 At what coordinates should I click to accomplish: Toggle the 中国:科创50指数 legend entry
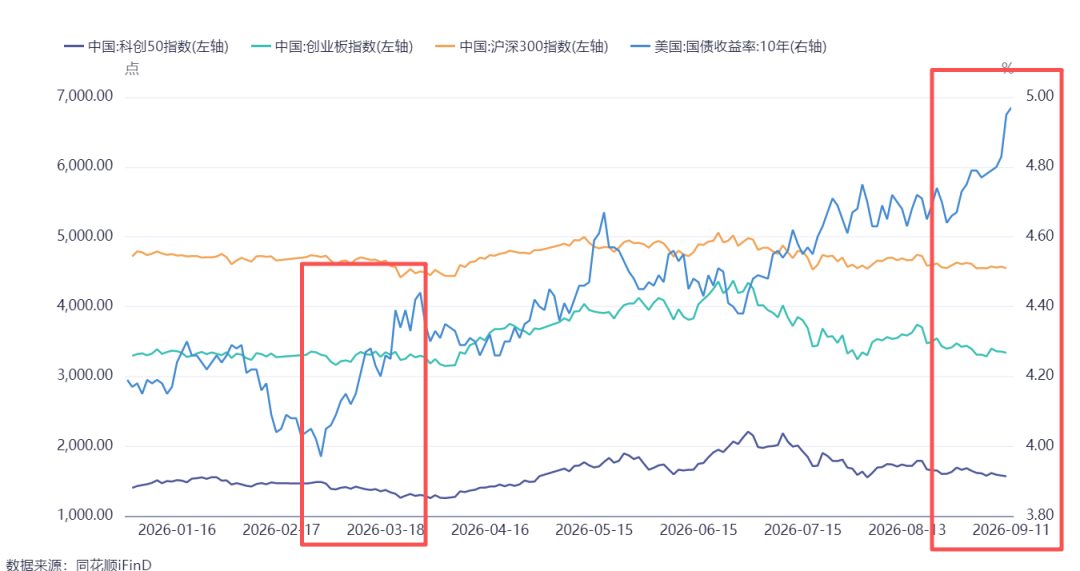146,47
